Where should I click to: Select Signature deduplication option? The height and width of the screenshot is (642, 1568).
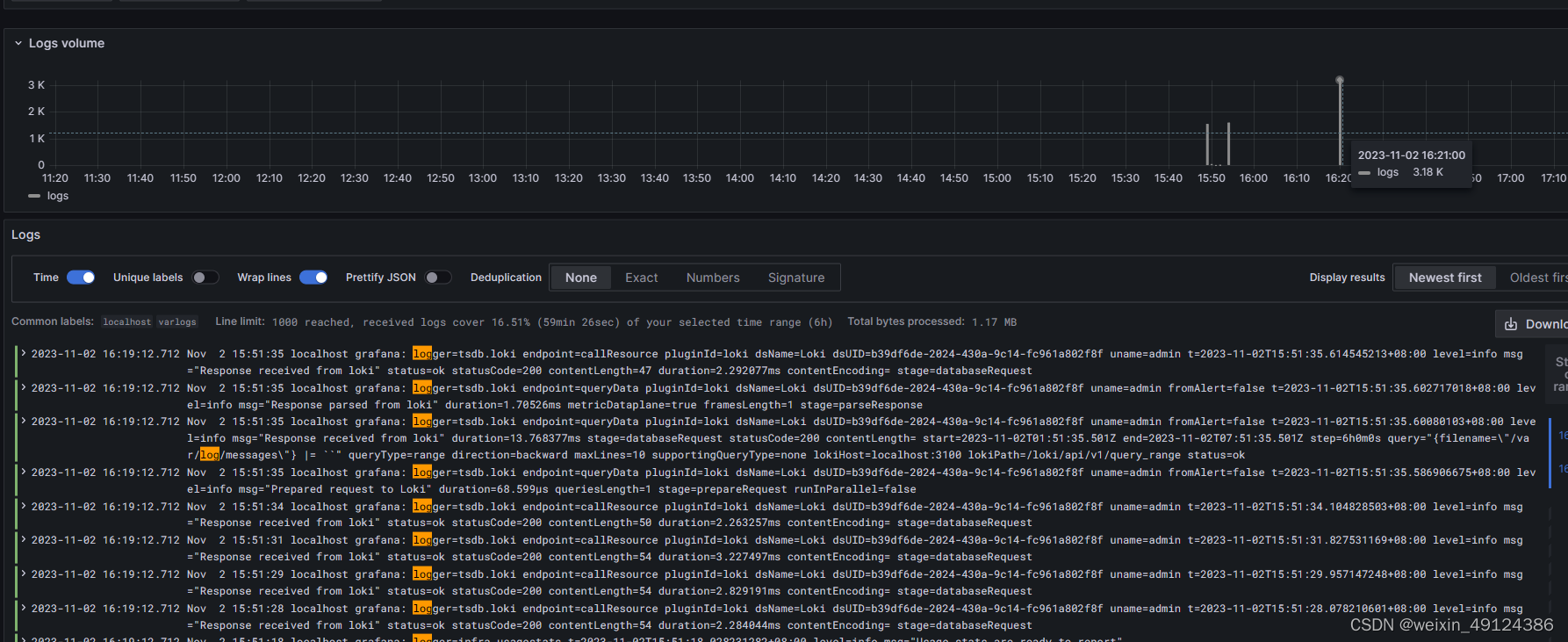coord(796,278)
